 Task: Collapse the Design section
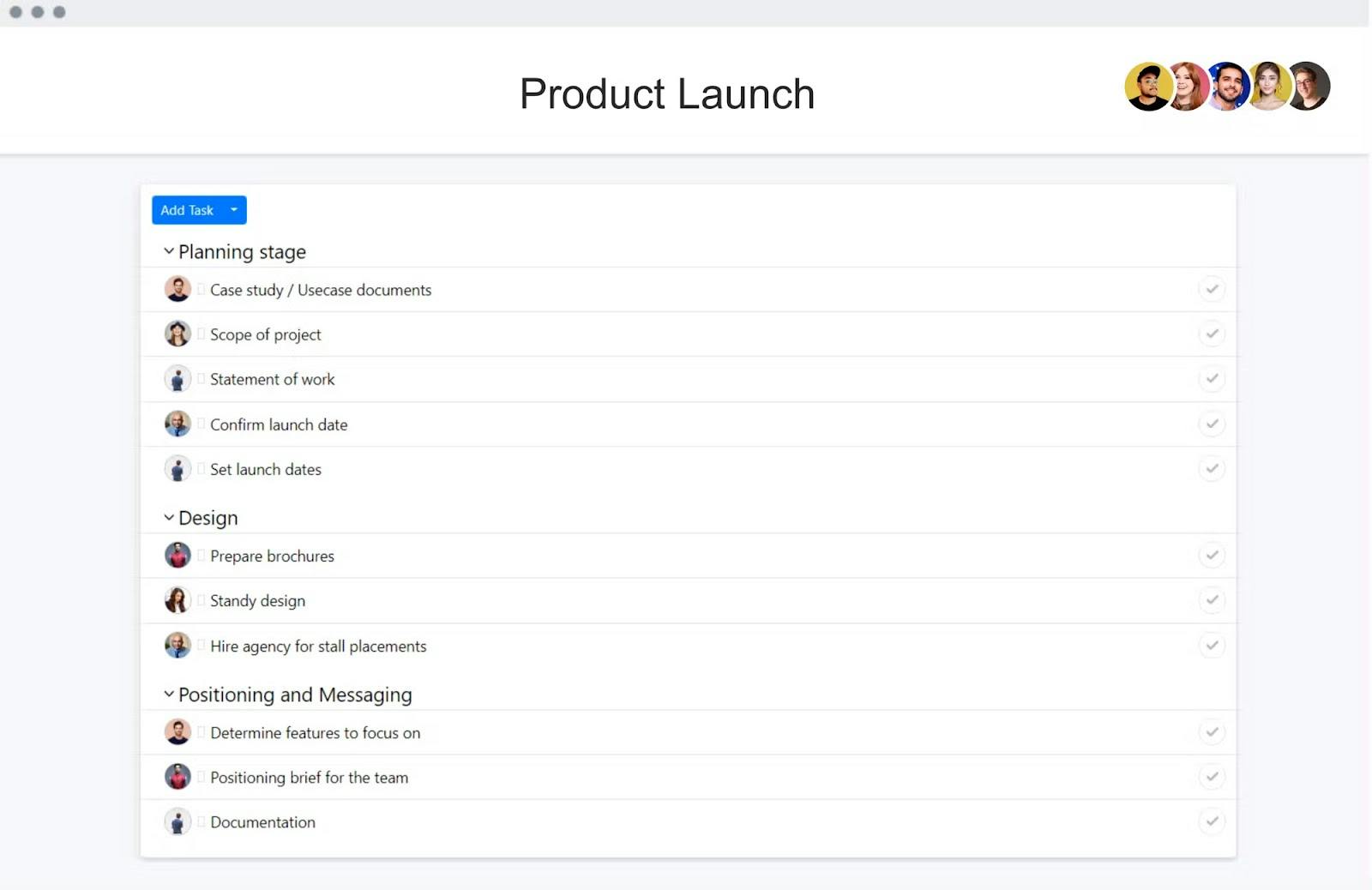(169, 518)
